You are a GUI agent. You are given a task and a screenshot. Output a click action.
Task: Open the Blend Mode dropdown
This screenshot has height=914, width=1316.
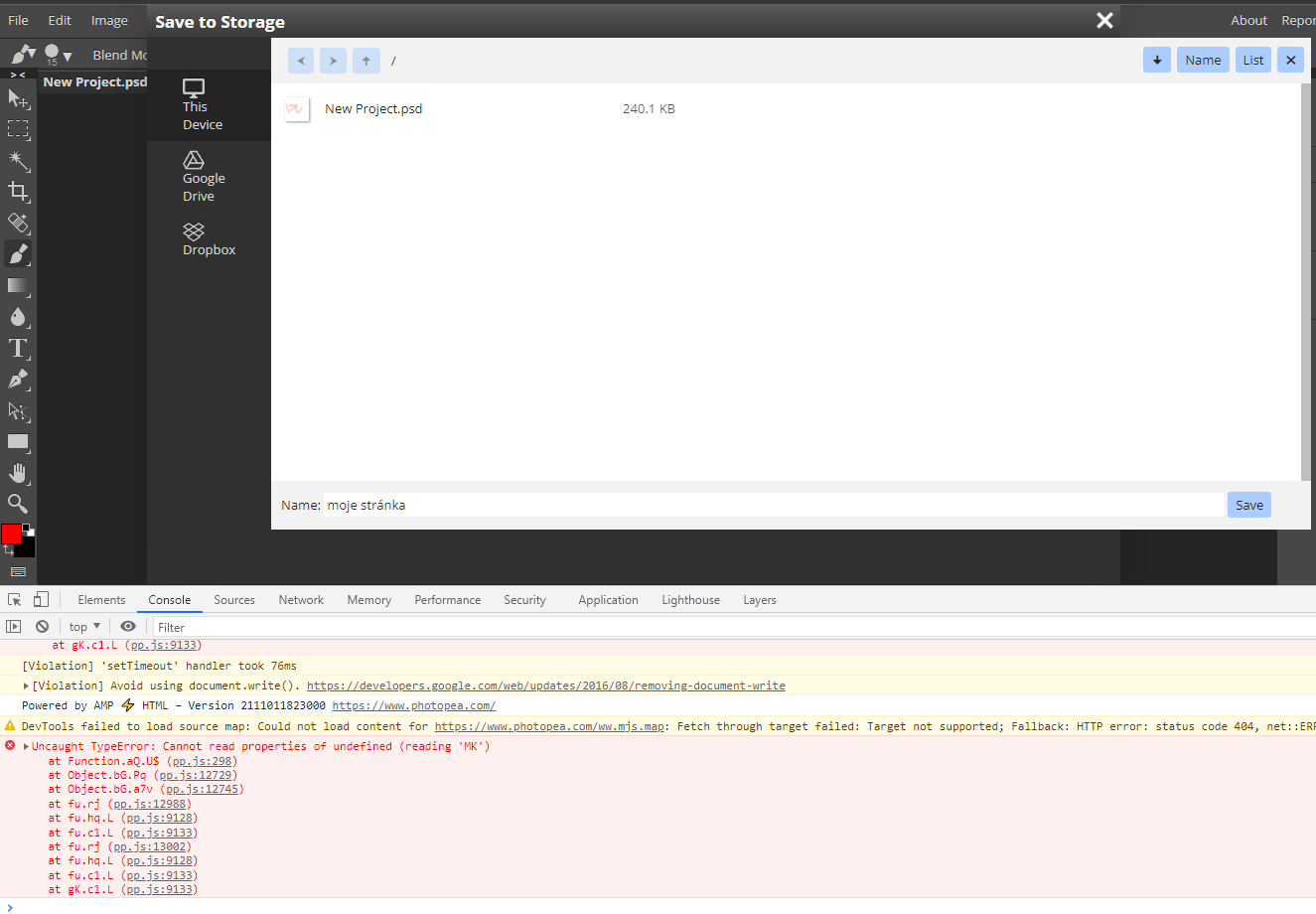[x=120, y=55]
